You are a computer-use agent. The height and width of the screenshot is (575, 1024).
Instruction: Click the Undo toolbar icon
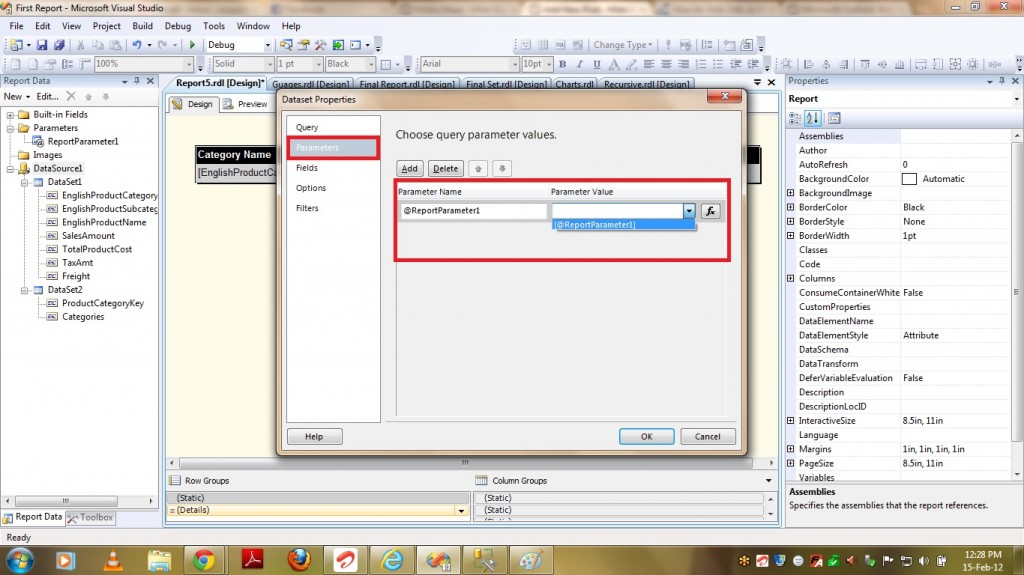[137, 45]
